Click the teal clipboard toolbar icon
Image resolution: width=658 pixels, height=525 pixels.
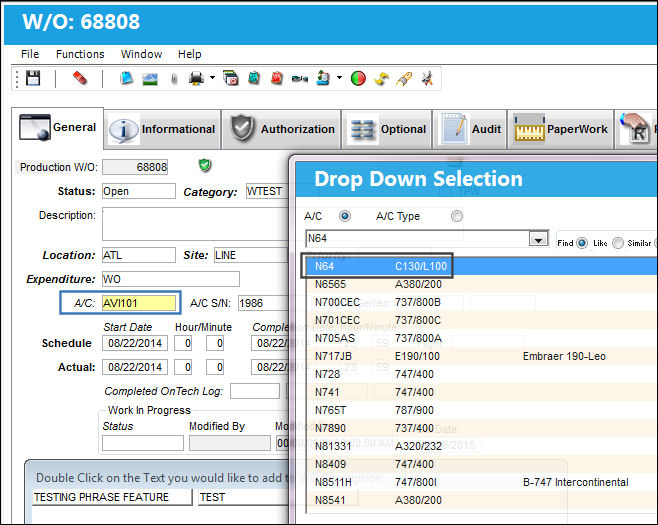point(254,78)
